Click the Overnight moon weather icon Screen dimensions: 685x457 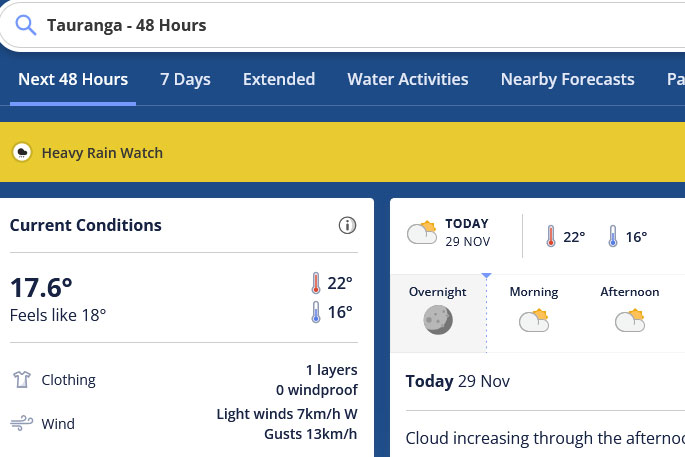437,320
